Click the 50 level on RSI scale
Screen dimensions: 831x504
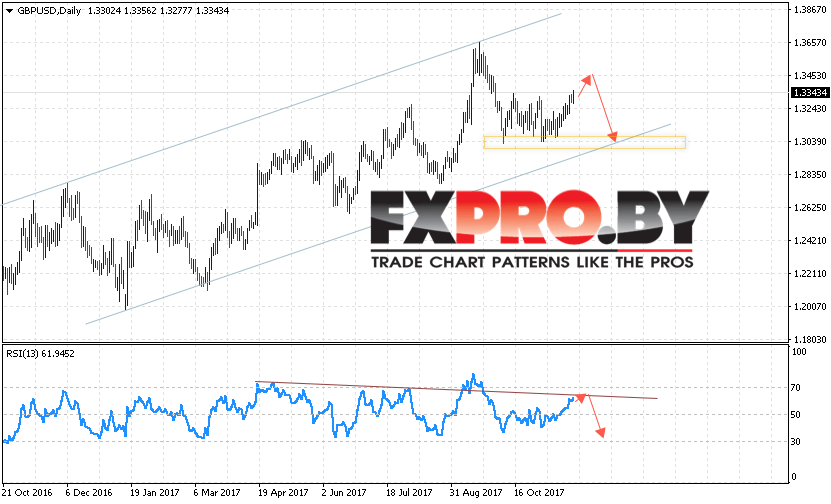(x=795, y=414)
